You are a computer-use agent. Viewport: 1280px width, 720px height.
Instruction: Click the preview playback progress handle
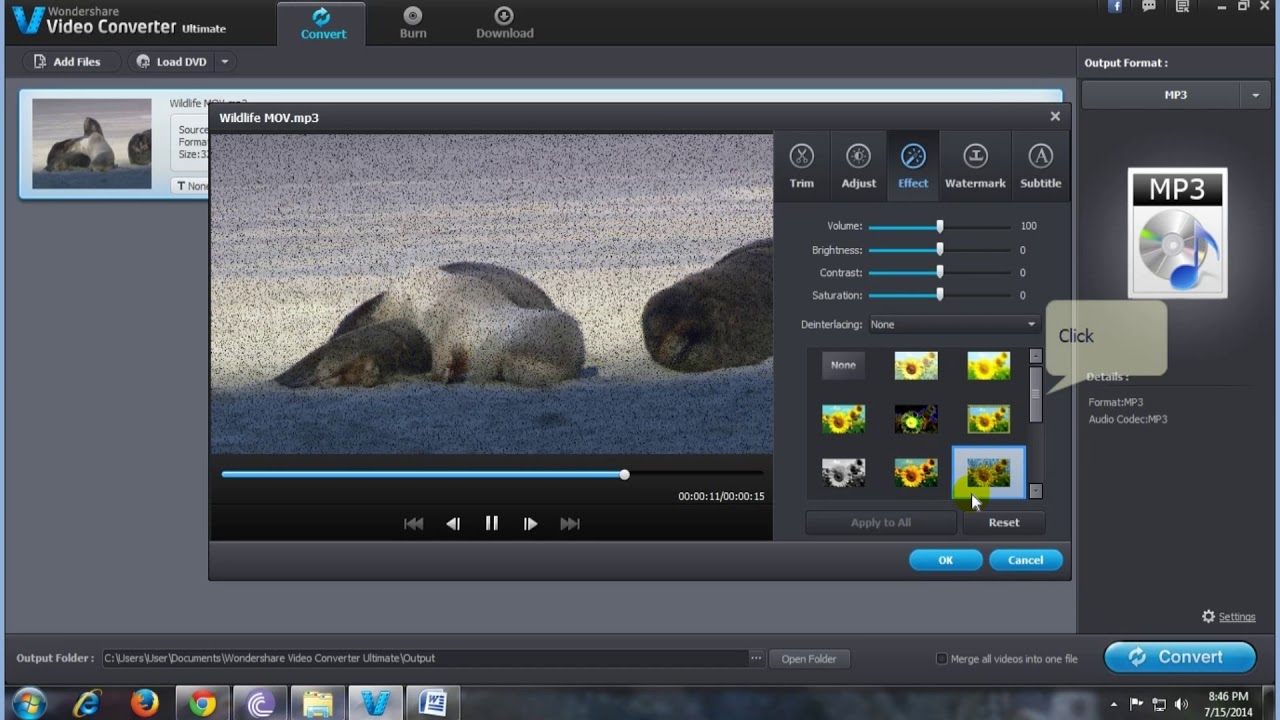click(624, 474)
